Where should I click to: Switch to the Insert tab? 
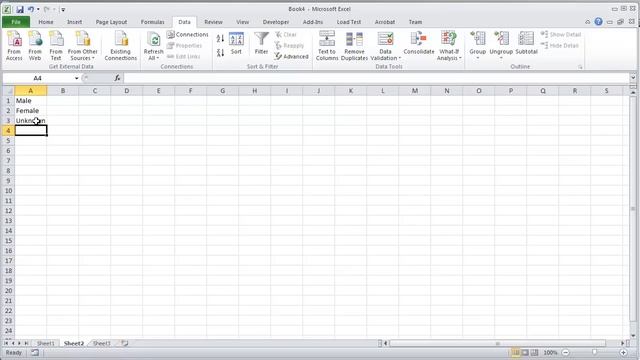(x=74, y=22)
